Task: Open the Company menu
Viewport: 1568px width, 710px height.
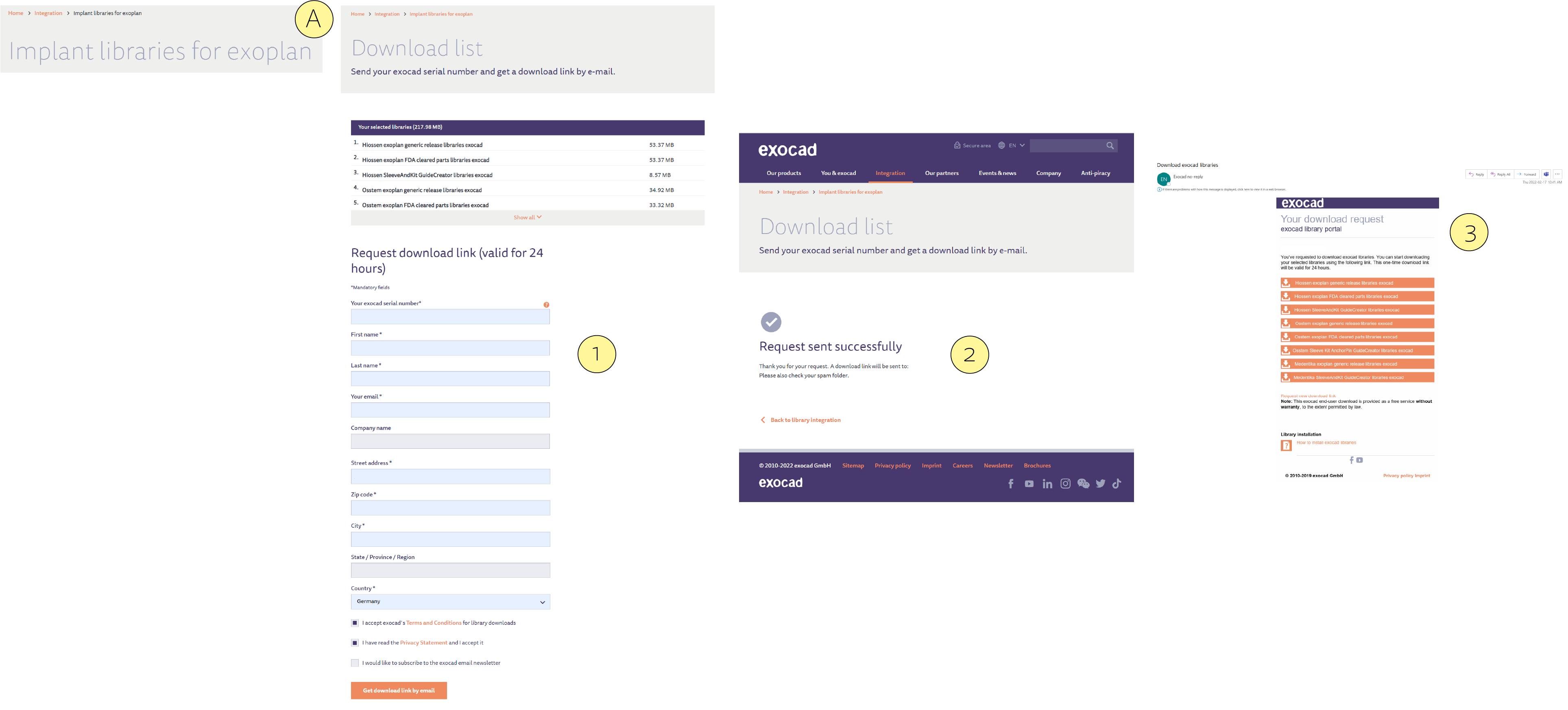Action: tap(1048, 174)
